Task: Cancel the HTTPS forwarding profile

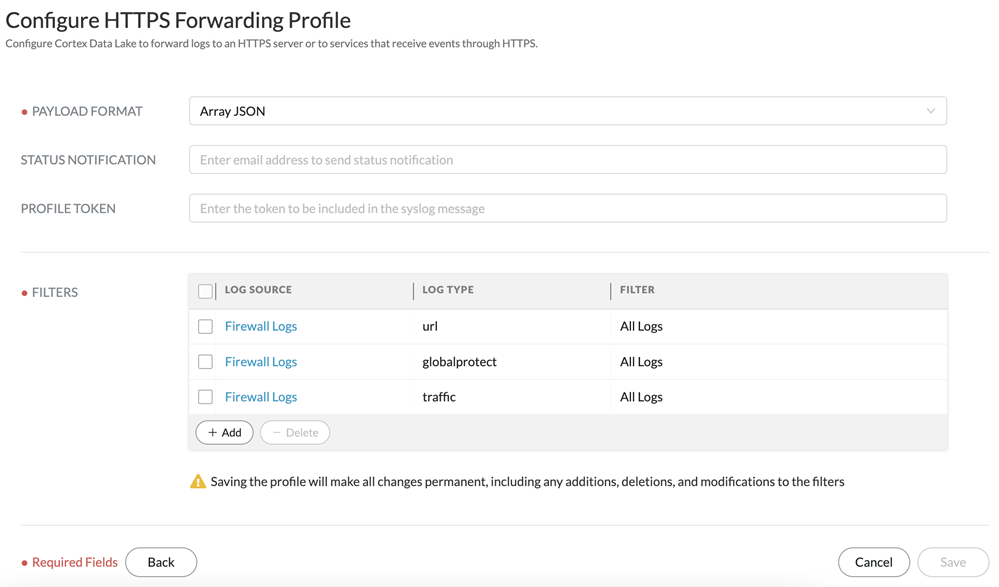Action: click(873, 562)
